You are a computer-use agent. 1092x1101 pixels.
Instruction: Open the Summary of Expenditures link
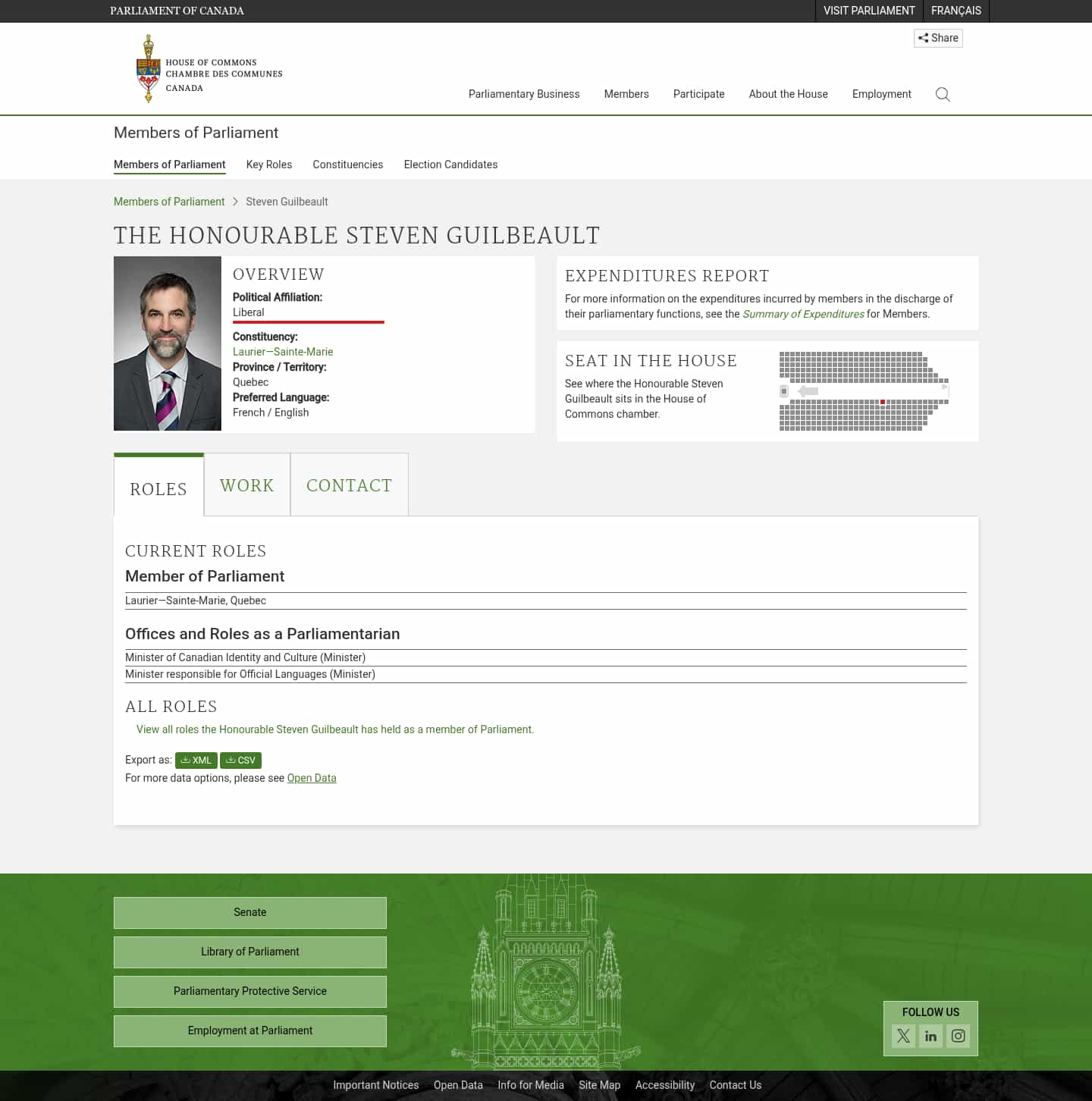click(804, 313)
